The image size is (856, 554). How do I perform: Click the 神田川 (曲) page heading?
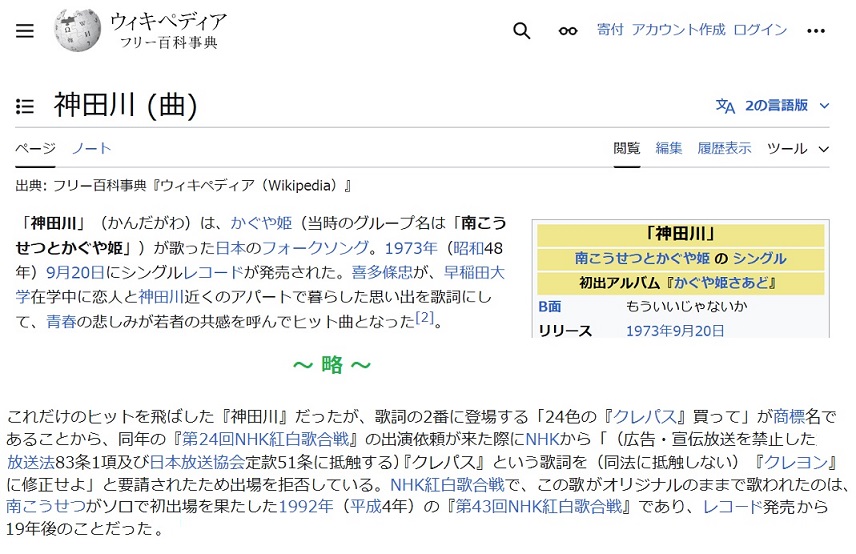pyautogui.click(x=125, y=105)
